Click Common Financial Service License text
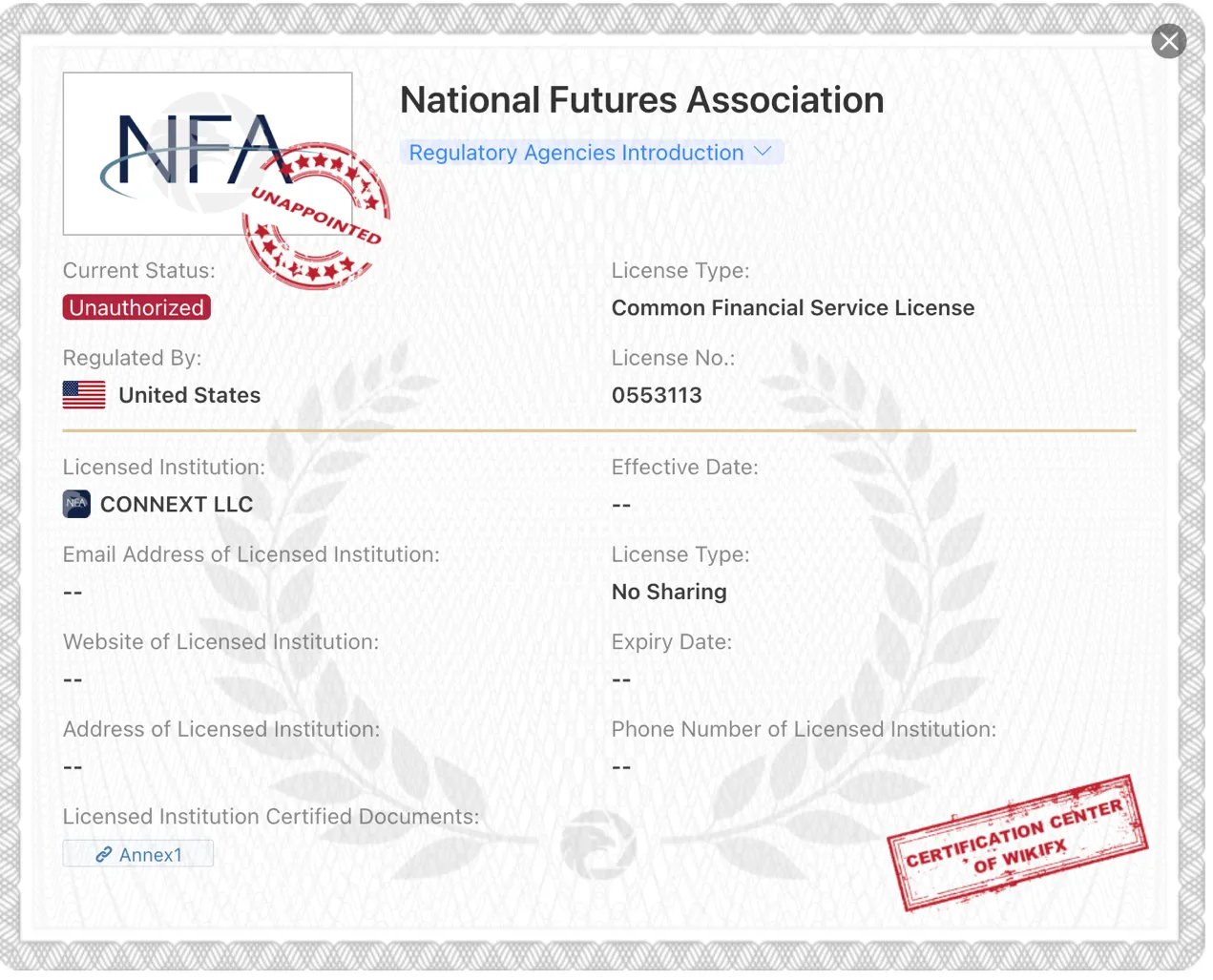The image size is (1213, 980). pyautogui.click(x=793, y=307)
